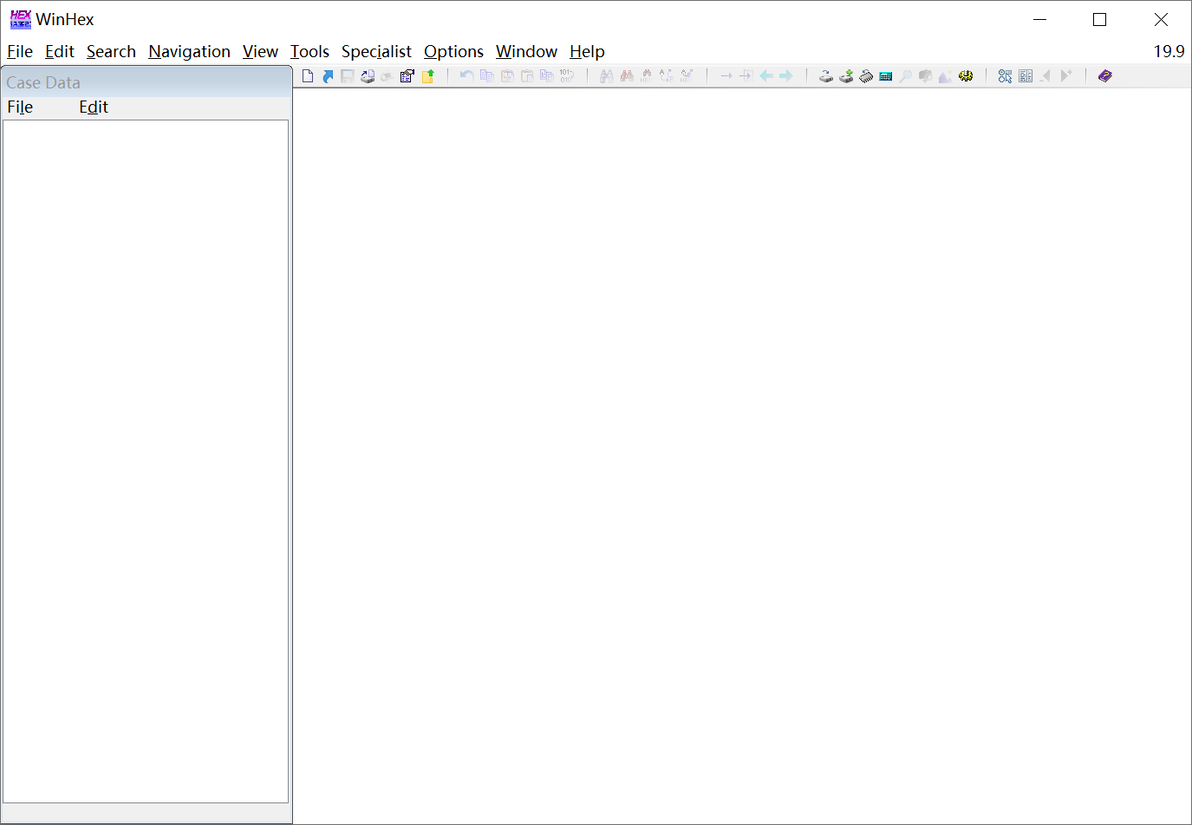Click the 19.9 version number
This screenshot has width=1192, height=825.
click(1169, 52)
